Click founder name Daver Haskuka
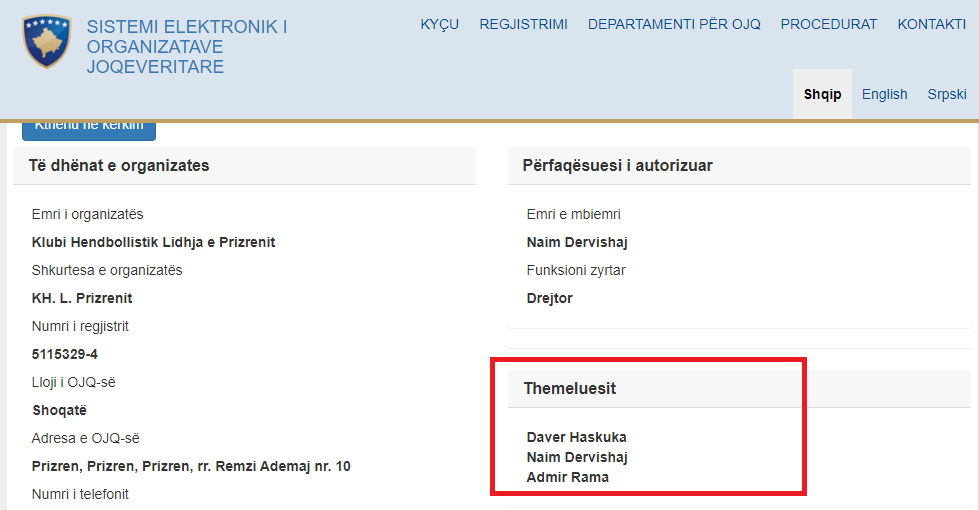 [x=576, y=437]
